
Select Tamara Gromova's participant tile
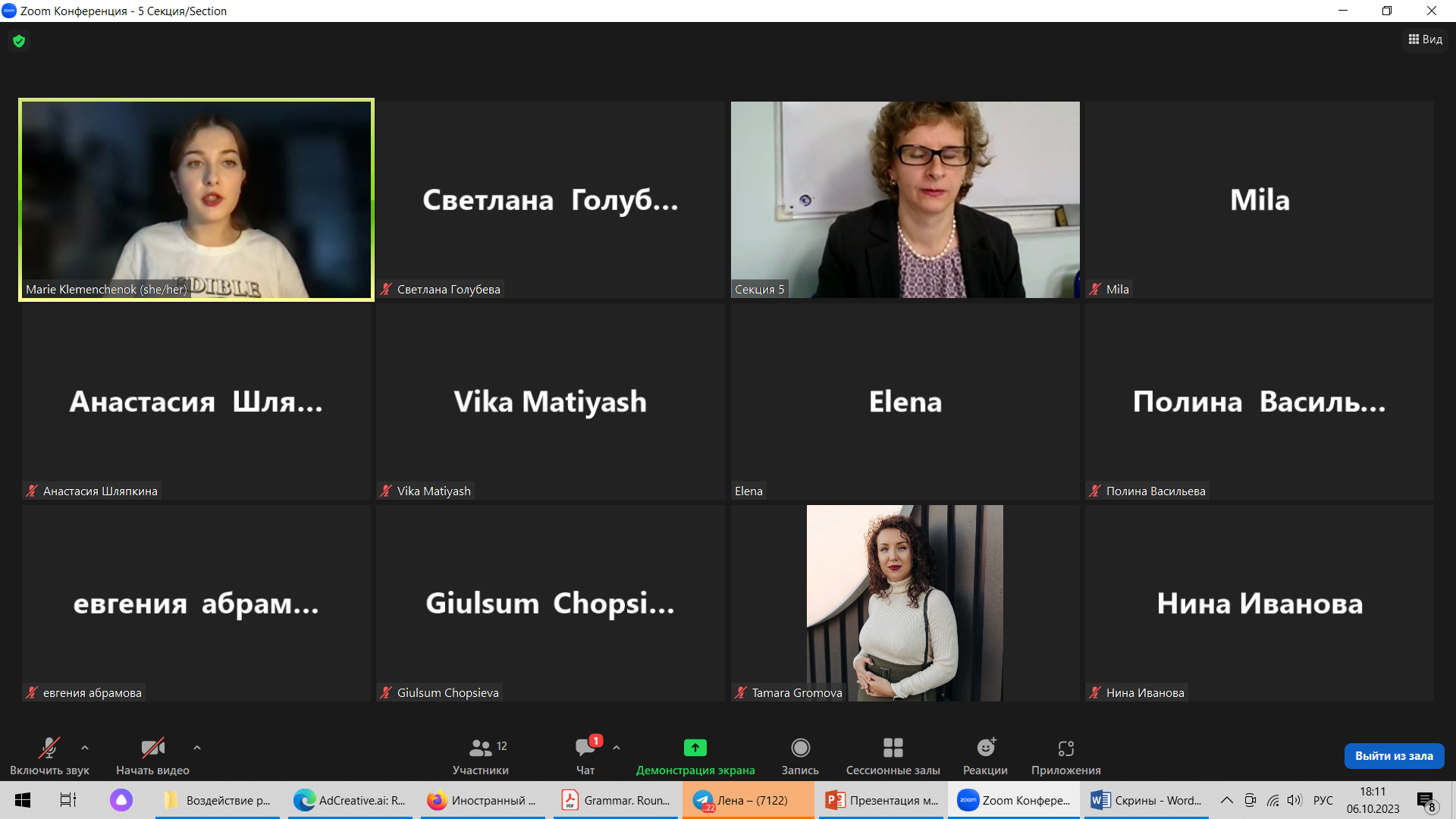[x=905, y=603]
